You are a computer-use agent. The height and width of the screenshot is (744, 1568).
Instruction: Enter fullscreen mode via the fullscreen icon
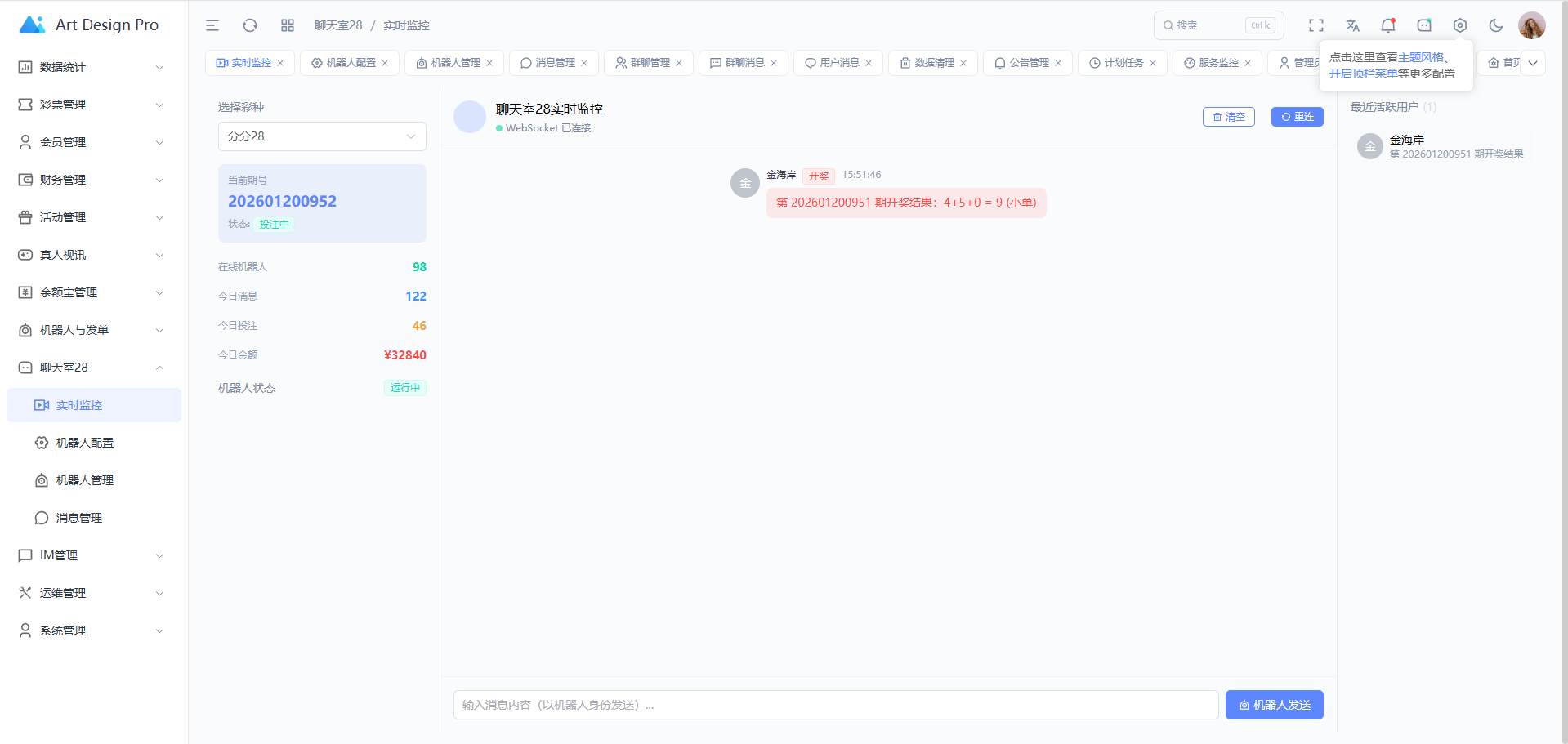tap(1316, 25)
